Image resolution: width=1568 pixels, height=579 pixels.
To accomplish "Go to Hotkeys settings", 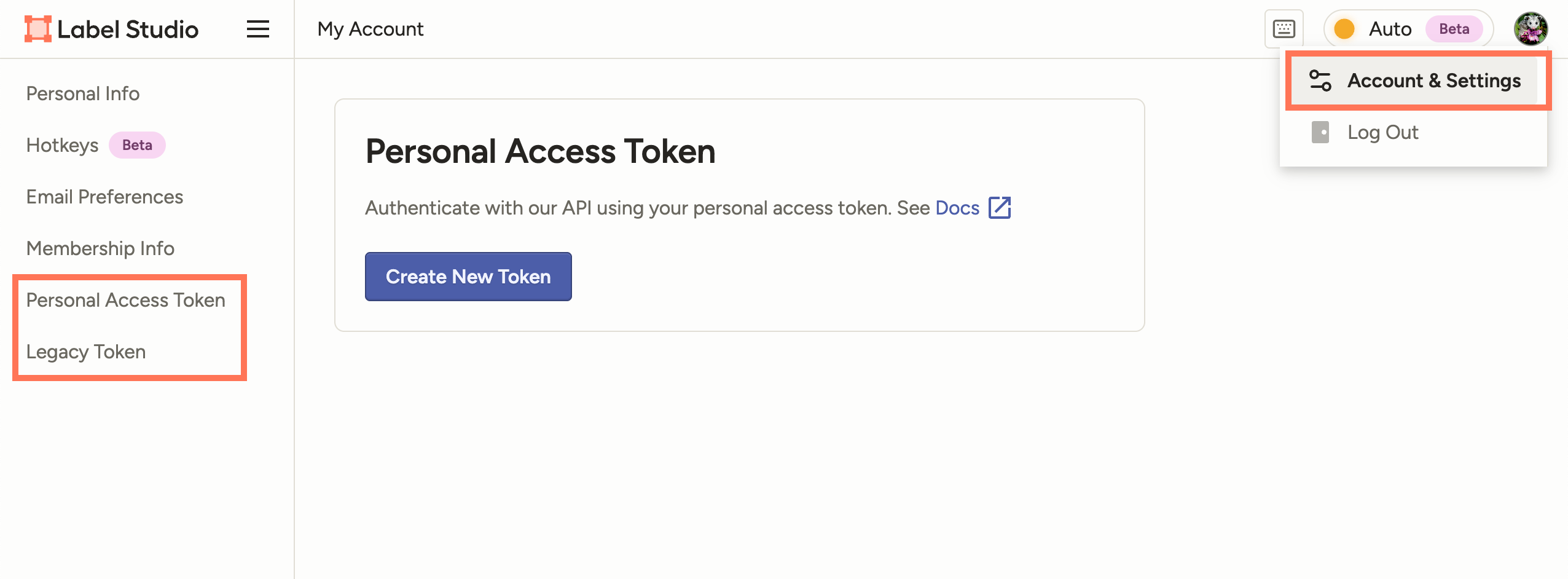I will [x=63, y=145].
